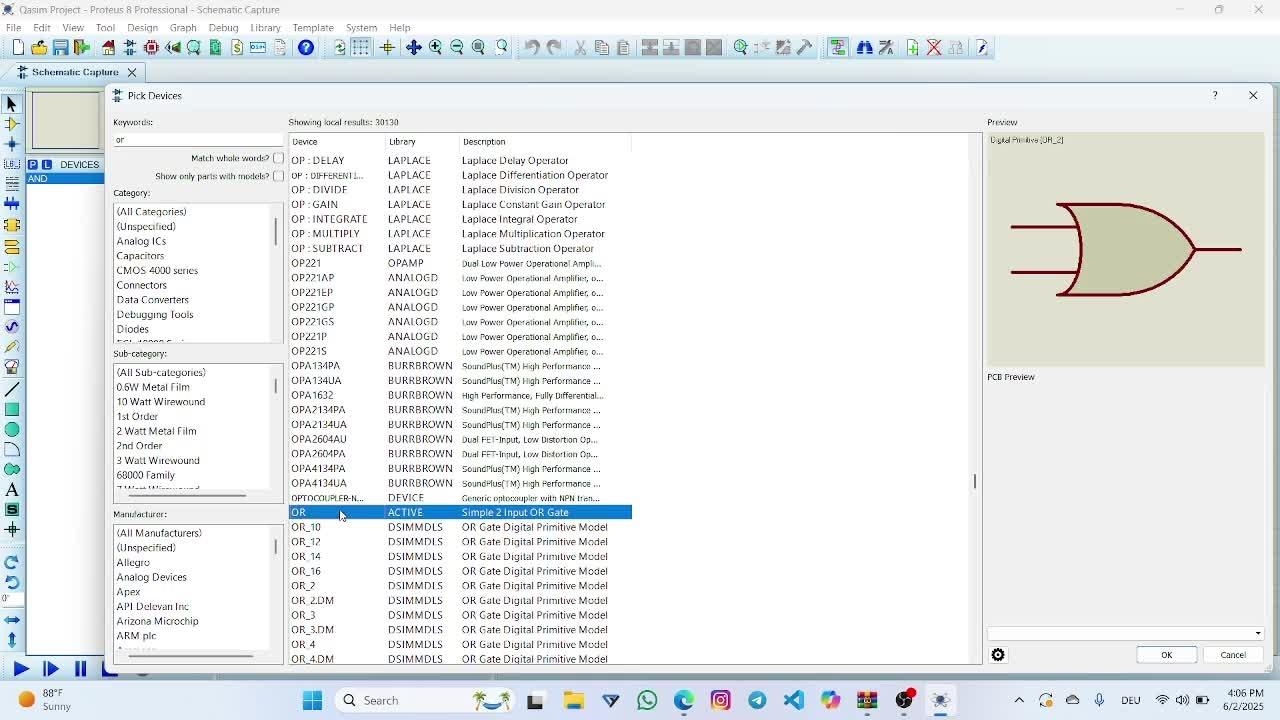Screen dimensions: 1280x720
Task: Click the Zoom In magnifier icon
Action: [x=435, y=47]
